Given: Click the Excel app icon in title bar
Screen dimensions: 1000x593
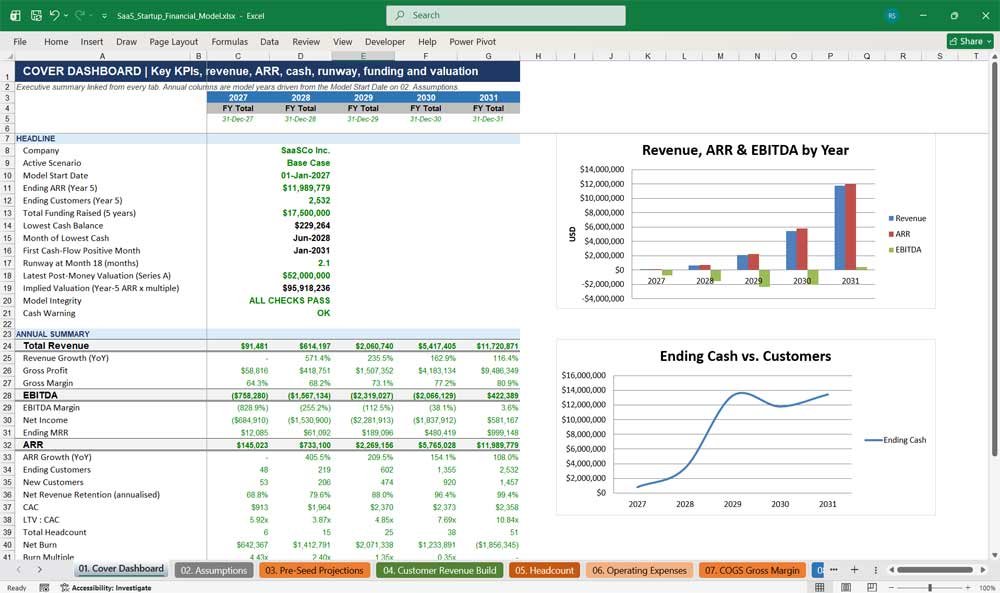Looking at the screenshot, I should point(15,15).
